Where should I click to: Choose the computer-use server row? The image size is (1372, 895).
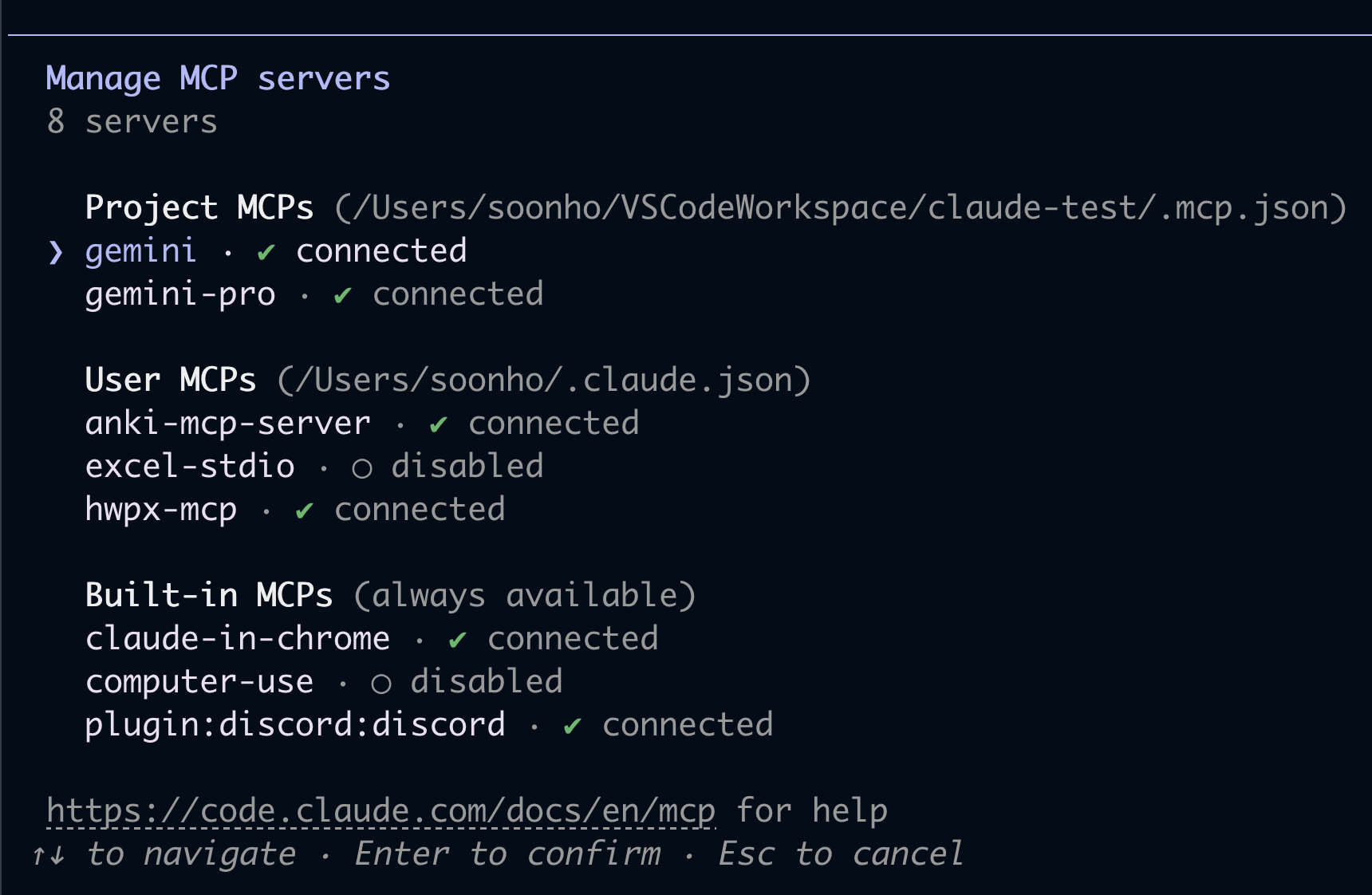324,682
